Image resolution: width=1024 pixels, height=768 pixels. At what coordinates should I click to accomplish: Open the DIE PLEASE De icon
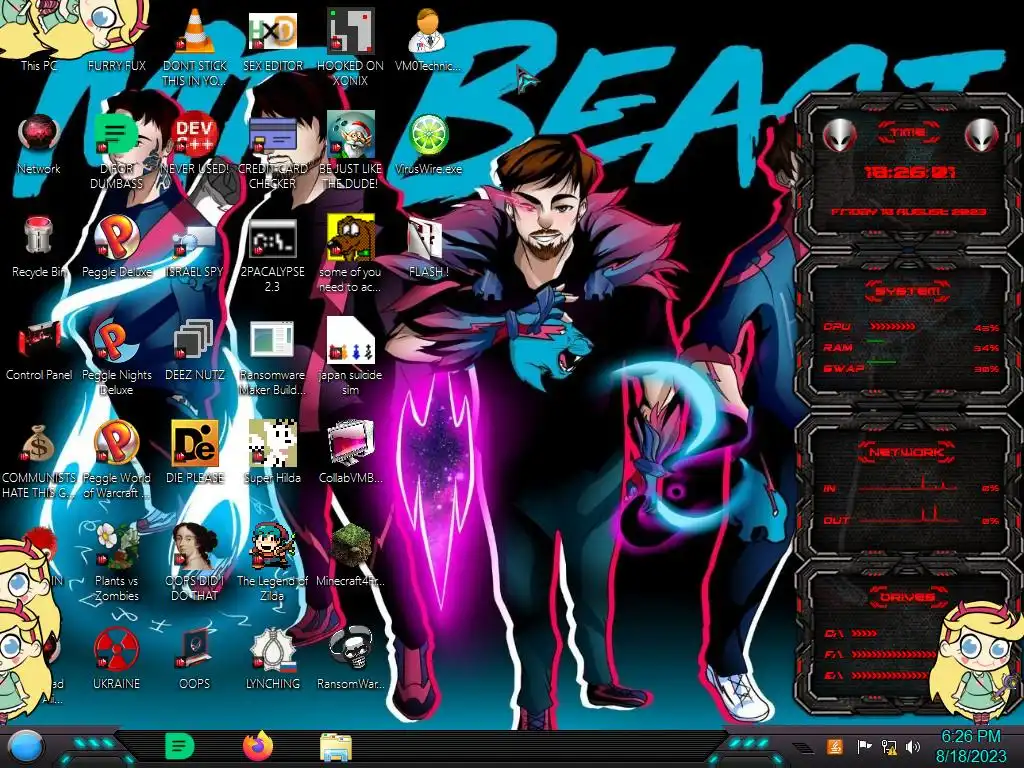click(x=195, y=443)
